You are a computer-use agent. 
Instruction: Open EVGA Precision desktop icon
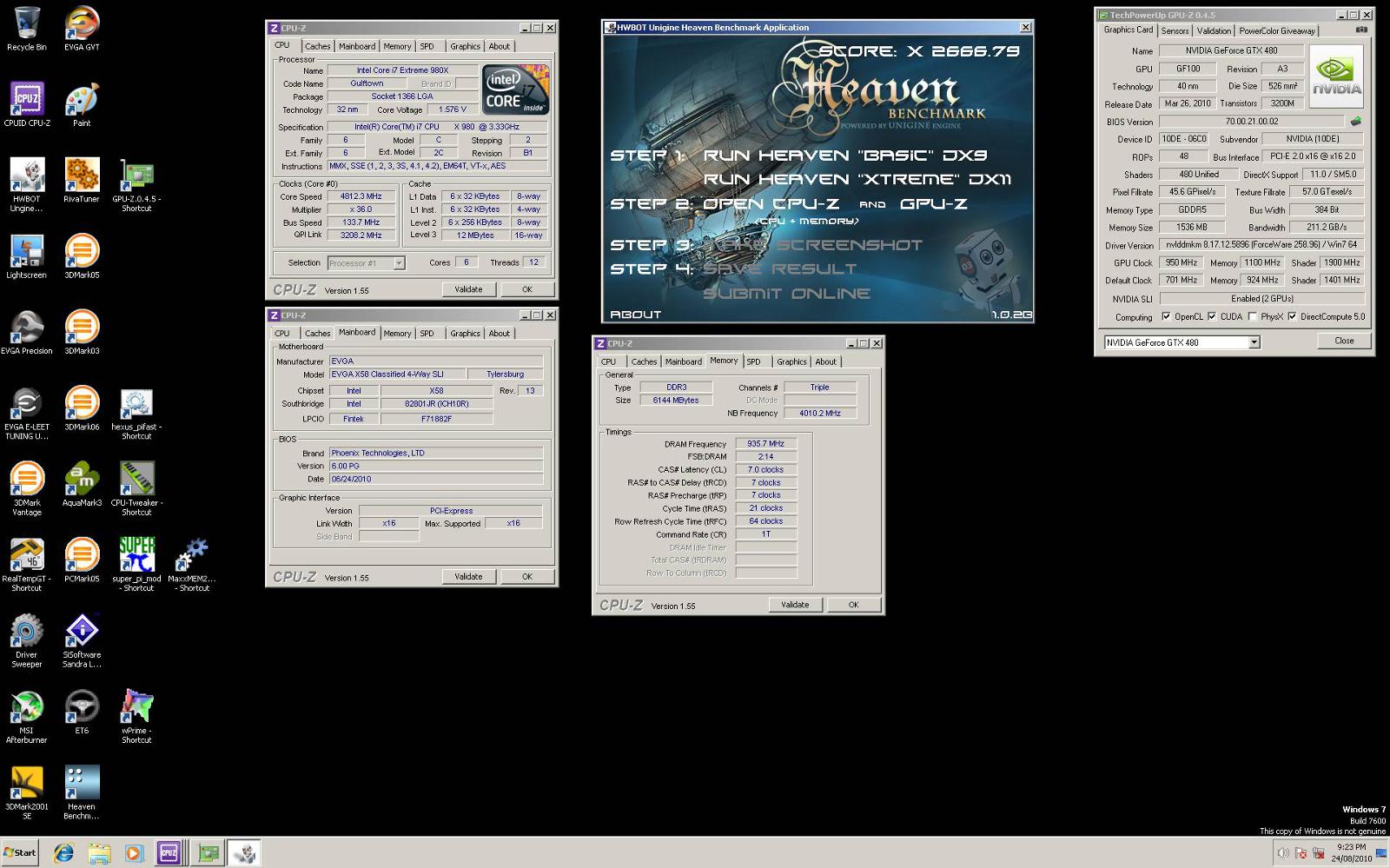(x=27, y=332)
